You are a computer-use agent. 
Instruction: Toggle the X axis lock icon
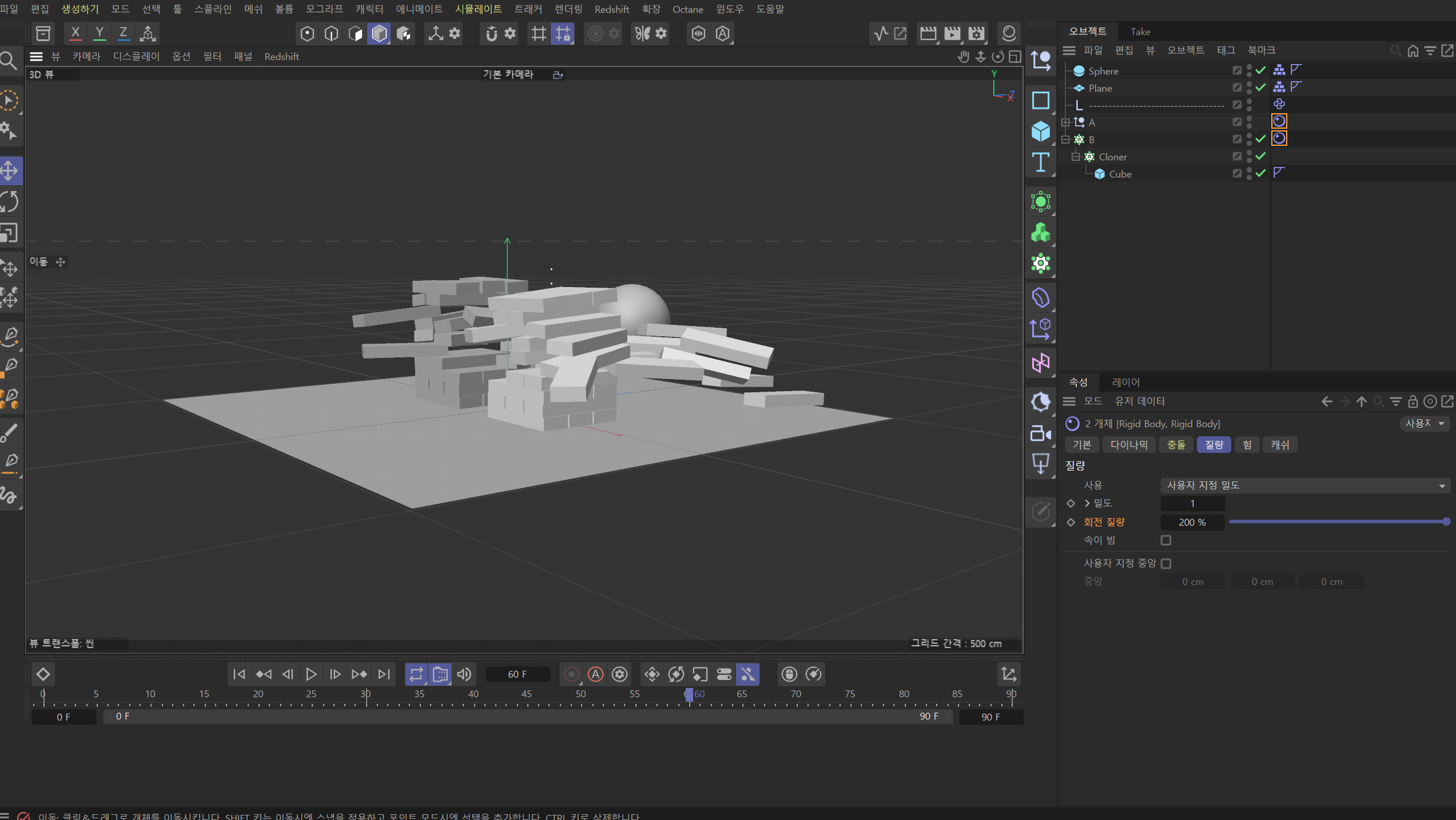click(x=75, y=33)
